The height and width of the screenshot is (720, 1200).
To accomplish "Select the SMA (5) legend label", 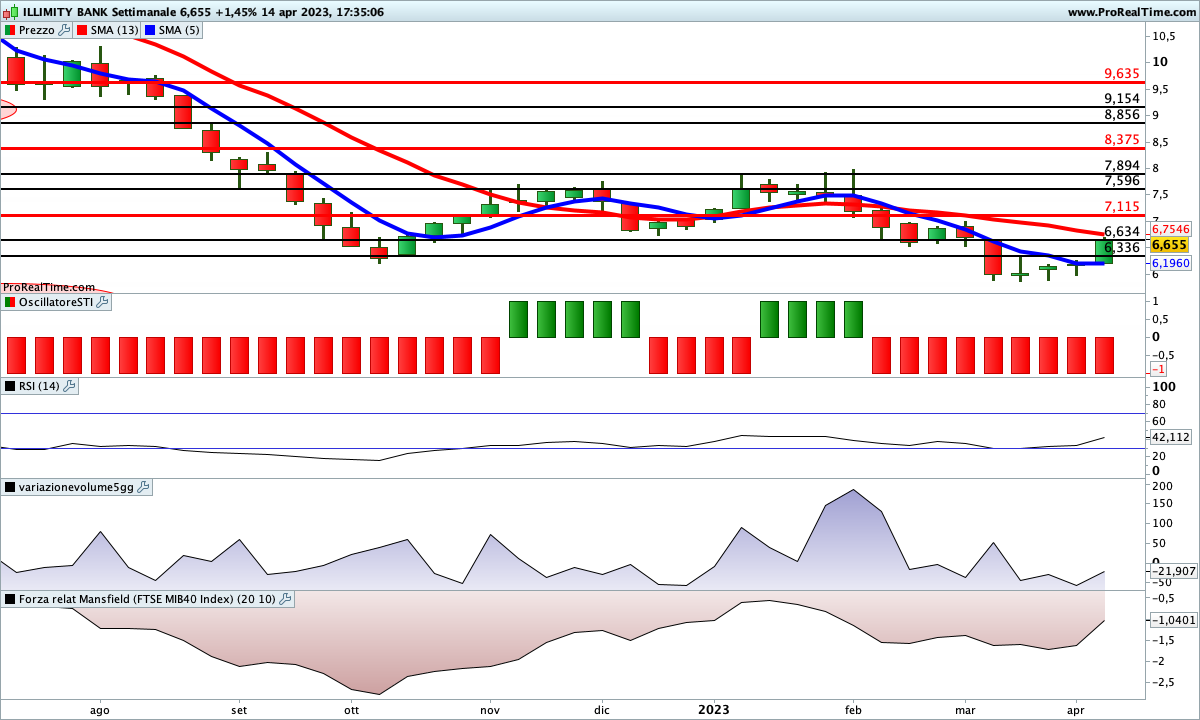I will pos(180,30).
